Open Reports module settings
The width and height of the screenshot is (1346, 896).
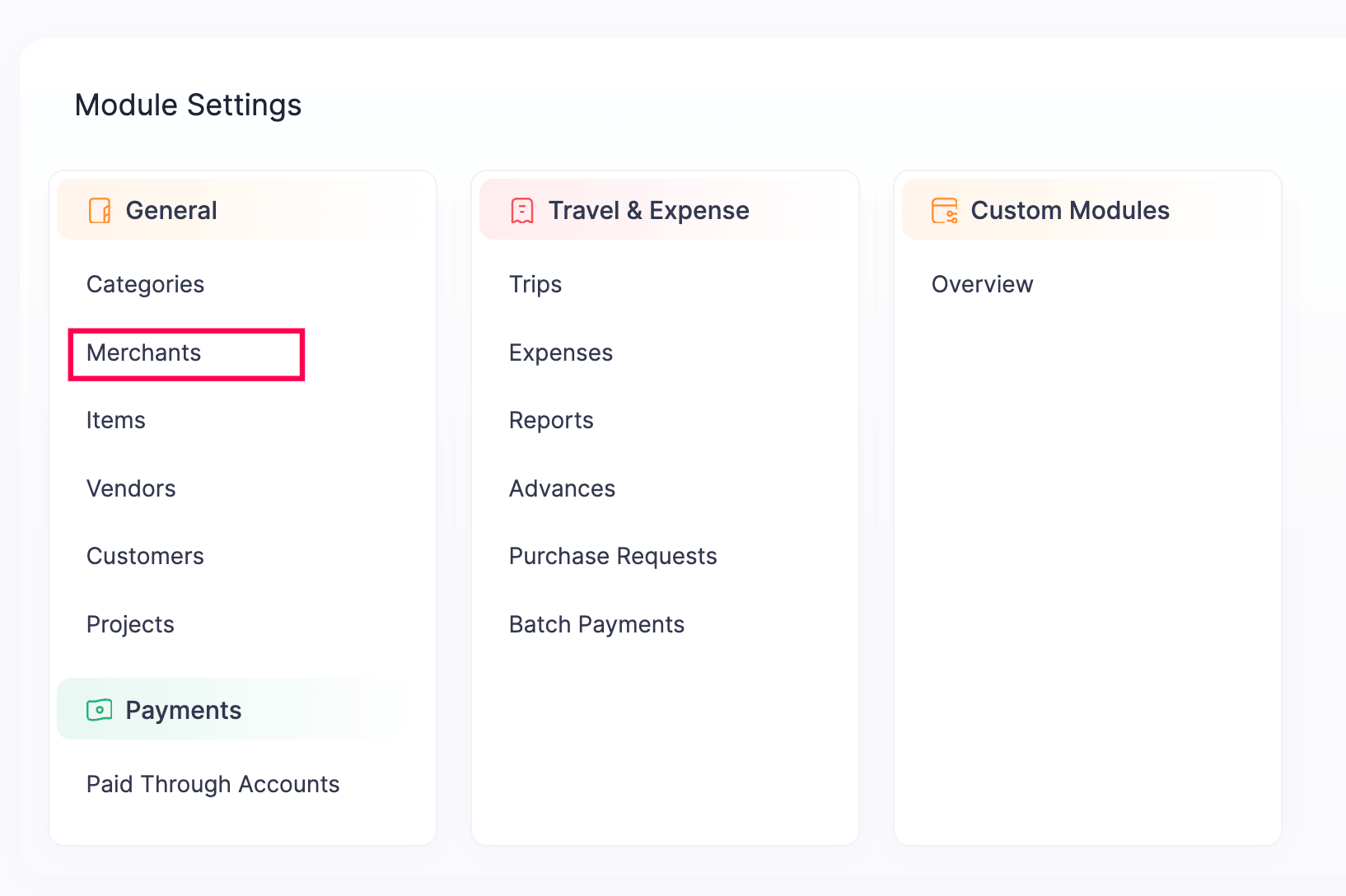click(551, 421)
